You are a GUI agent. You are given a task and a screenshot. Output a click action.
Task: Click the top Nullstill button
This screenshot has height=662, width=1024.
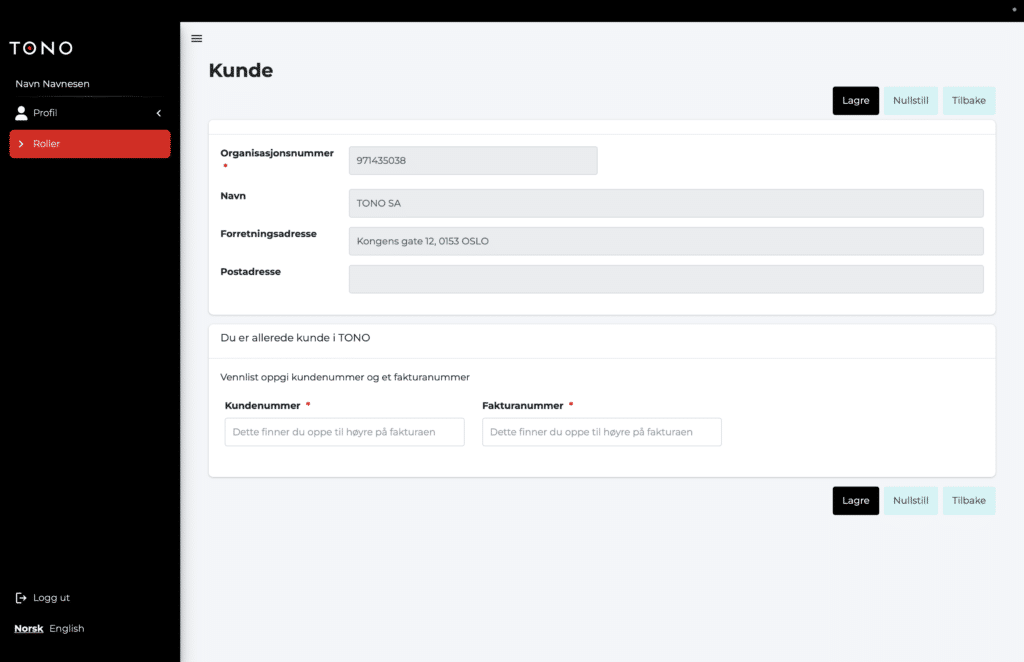[910, 101]
